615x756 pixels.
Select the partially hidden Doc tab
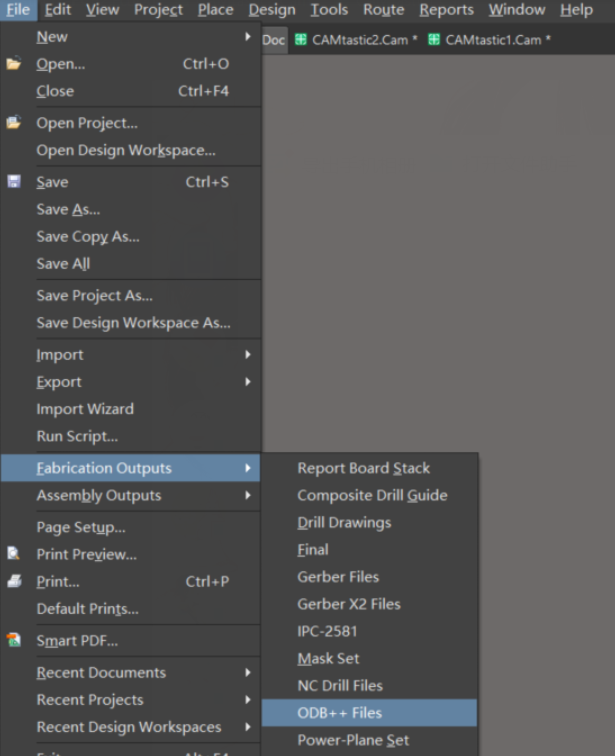(274, 40)
